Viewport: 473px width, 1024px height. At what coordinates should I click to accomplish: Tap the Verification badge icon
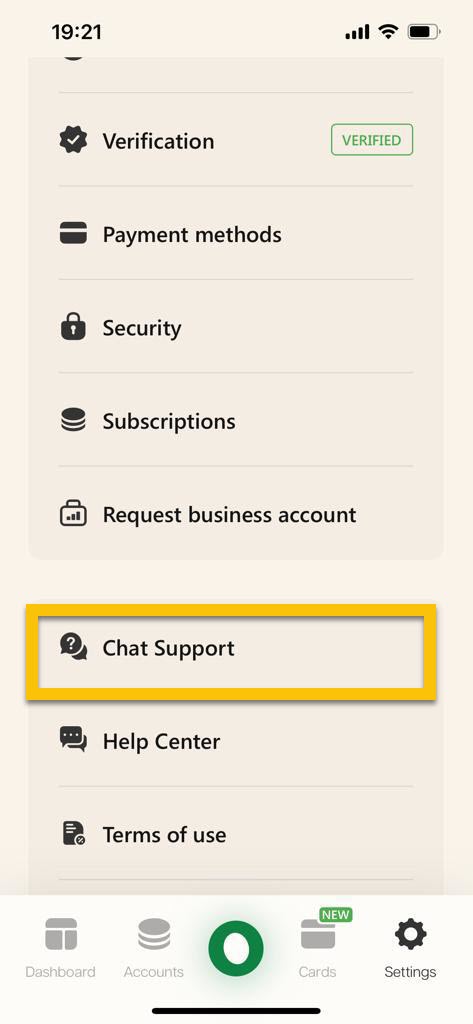pos(73,140)
